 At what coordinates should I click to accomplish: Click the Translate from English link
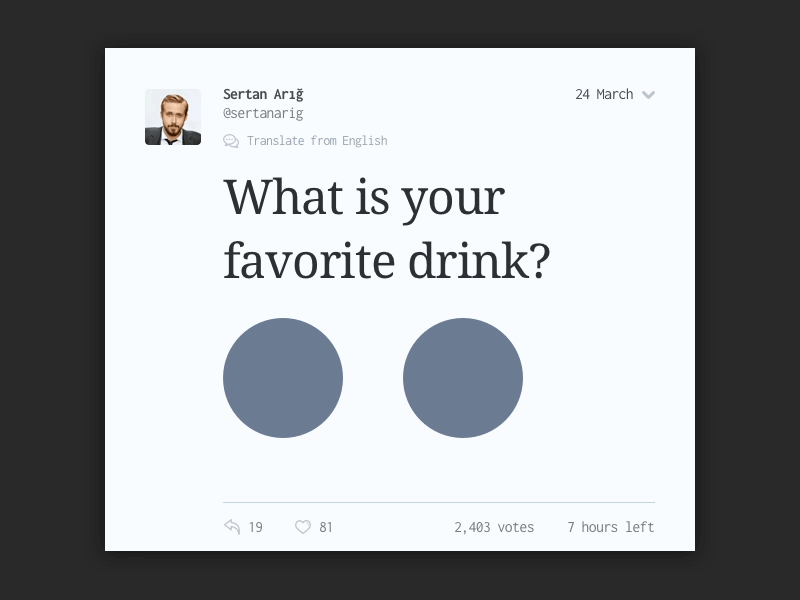[x=317, y=140]
